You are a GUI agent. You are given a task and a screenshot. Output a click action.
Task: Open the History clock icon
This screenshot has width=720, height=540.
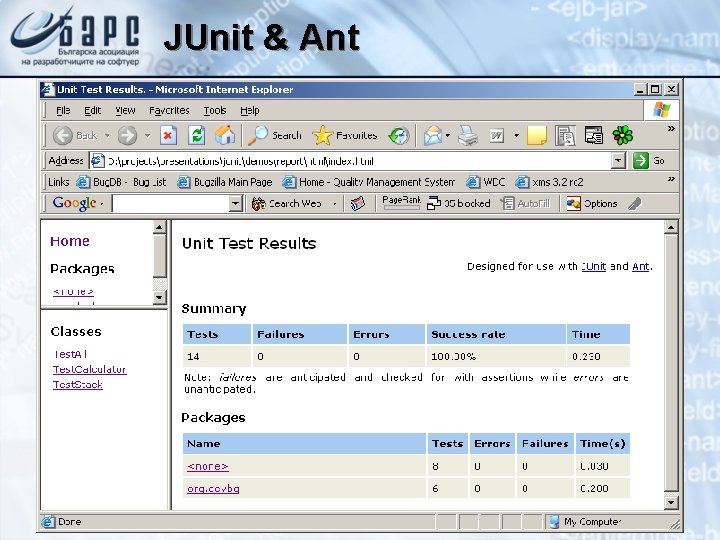(x=399, y=135)
